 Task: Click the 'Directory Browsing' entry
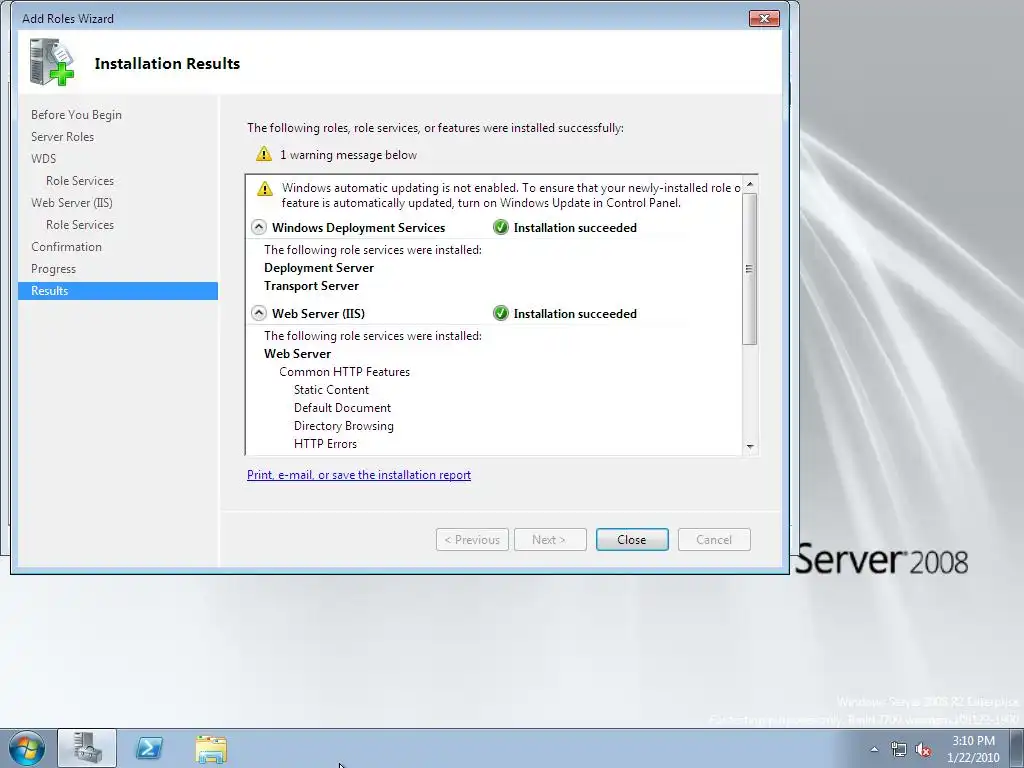pos(344,426)
